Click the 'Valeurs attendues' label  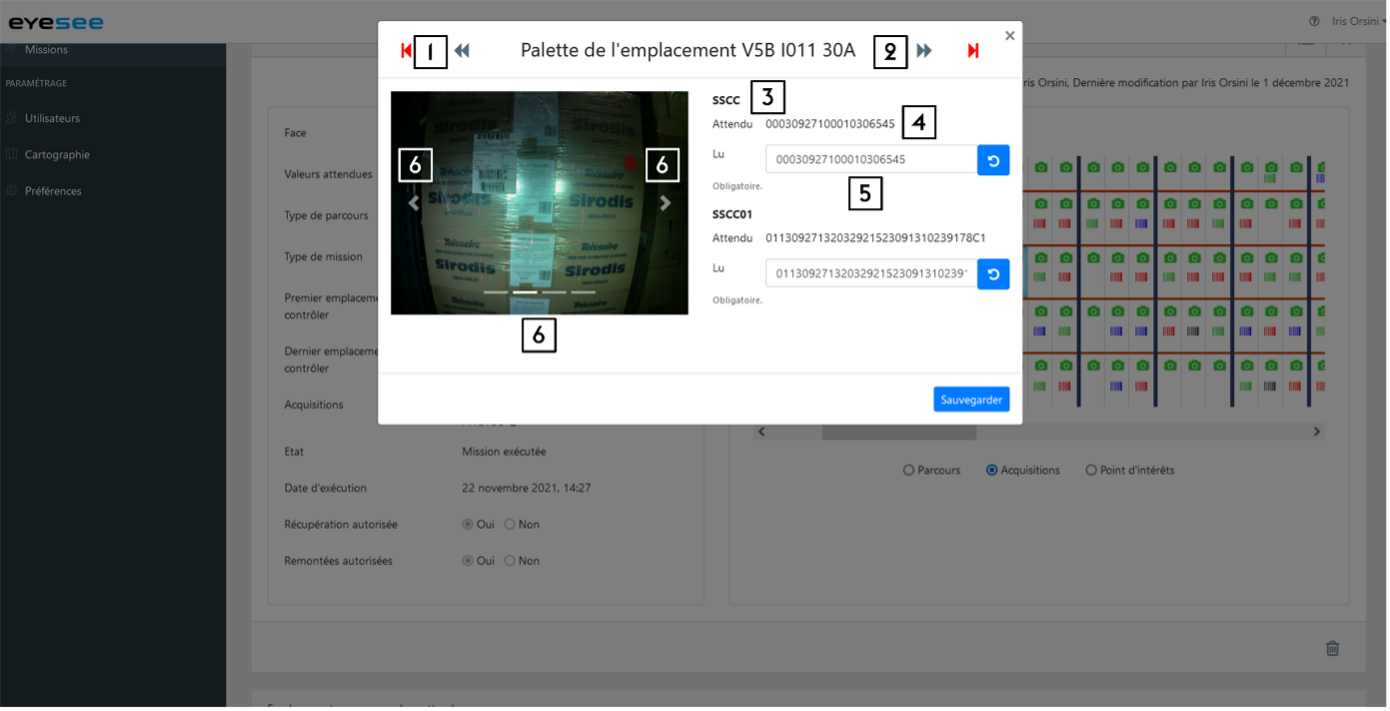pos(328,174)
